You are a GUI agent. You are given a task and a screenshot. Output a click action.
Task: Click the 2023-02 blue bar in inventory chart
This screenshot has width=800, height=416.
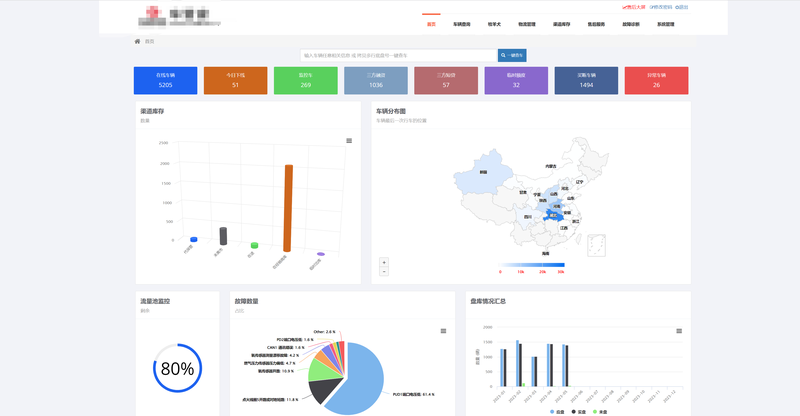[x=517, y=363]
